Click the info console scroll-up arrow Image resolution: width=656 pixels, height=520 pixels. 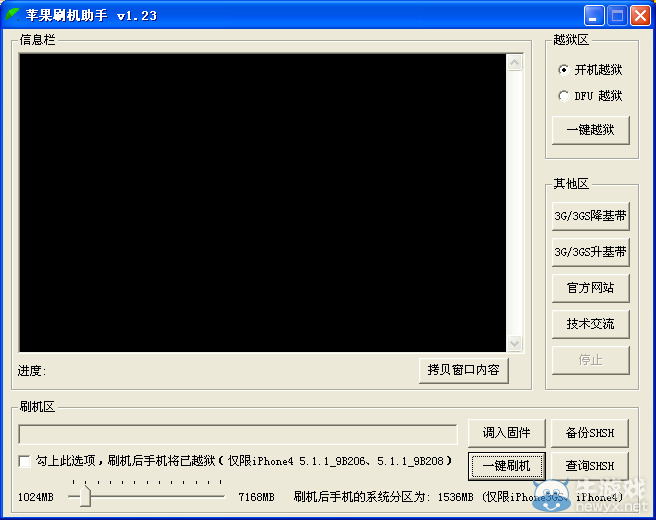[x=515, y=63]
